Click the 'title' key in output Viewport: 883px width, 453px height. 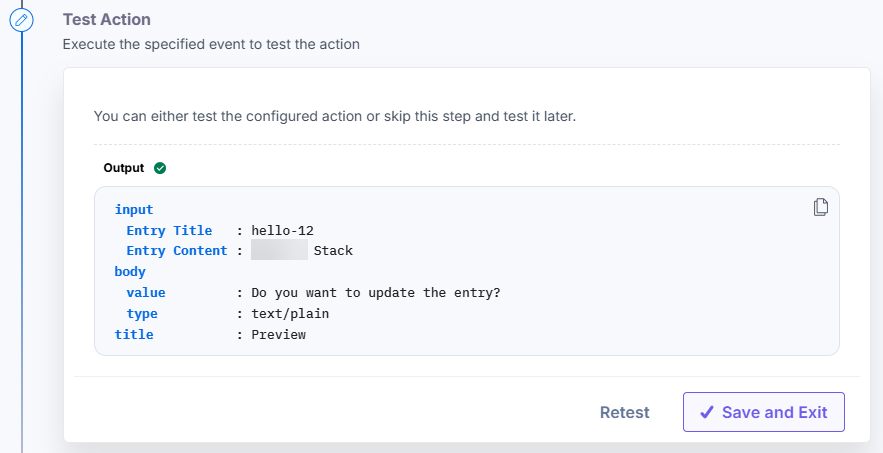tap(134, 335)
